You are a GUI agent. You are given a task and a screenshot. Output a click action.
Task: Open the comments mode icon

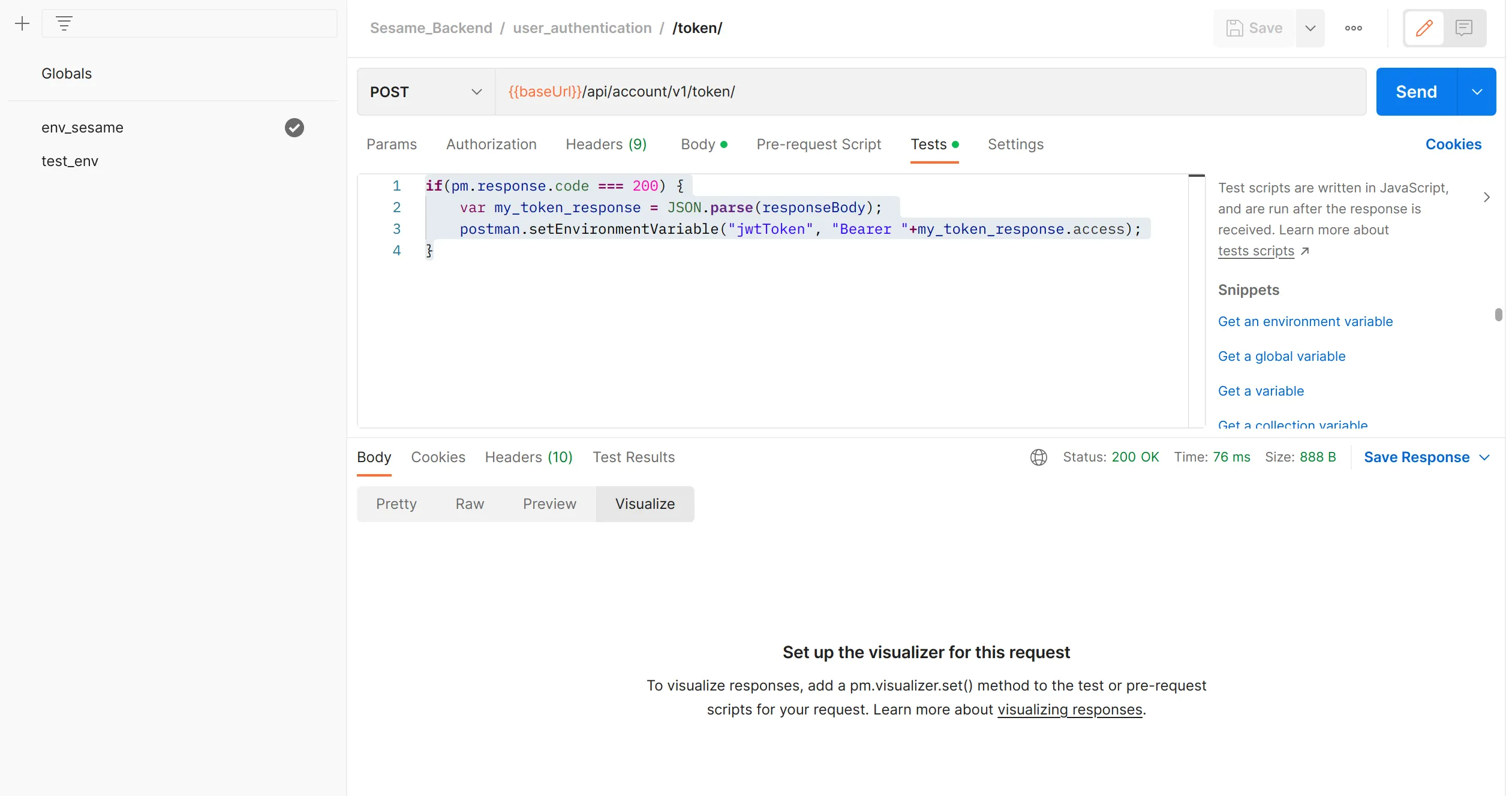(1463, 28)
